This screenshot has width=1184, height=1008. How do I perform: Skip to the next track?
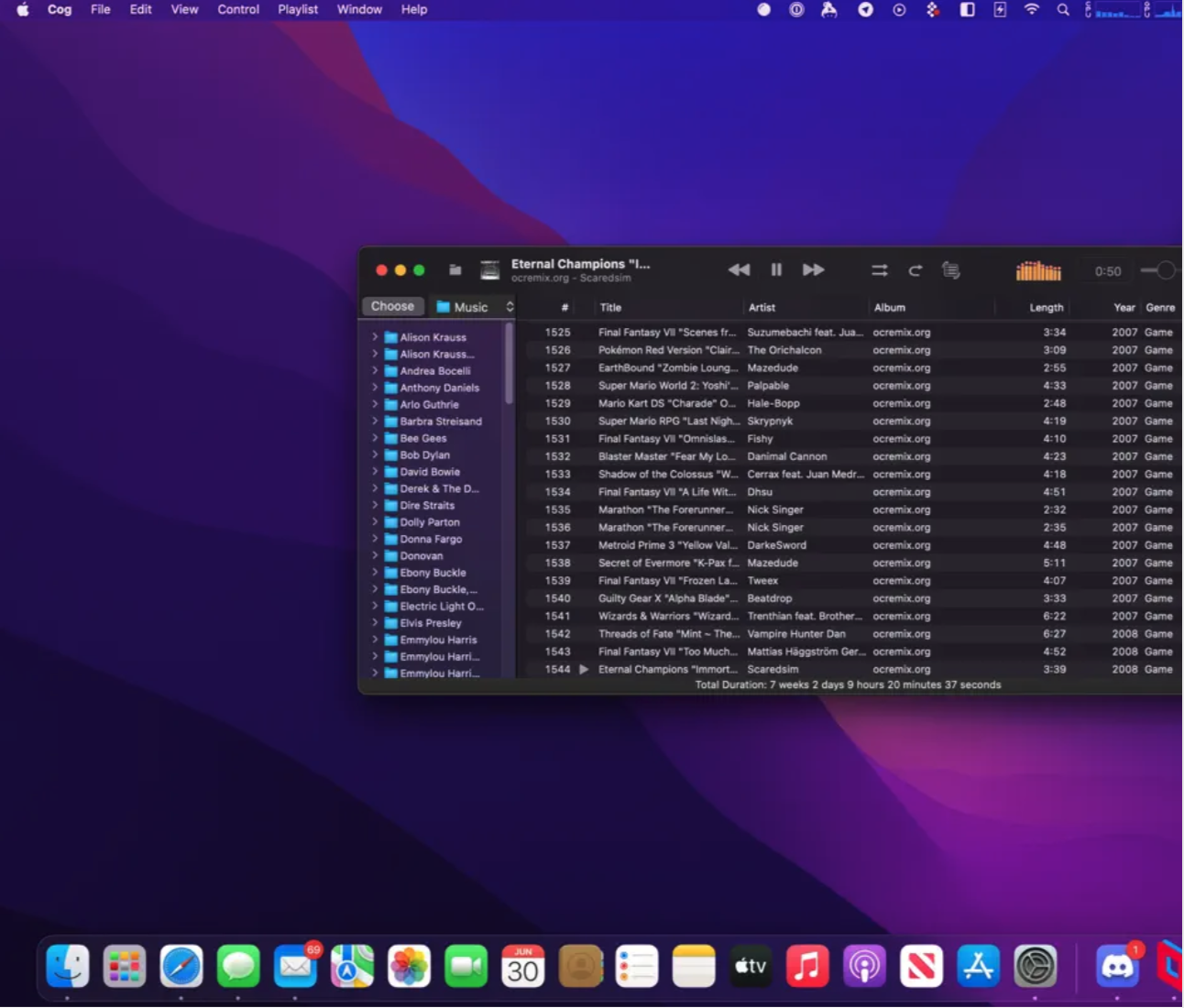coord(813,270)
